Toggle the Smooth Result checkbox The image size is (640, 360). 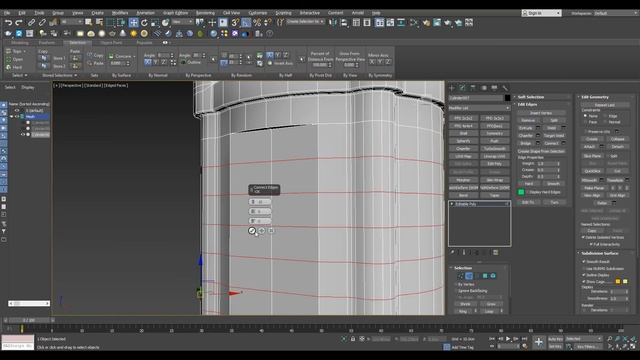pyautogui.click(x=584, y=262)
